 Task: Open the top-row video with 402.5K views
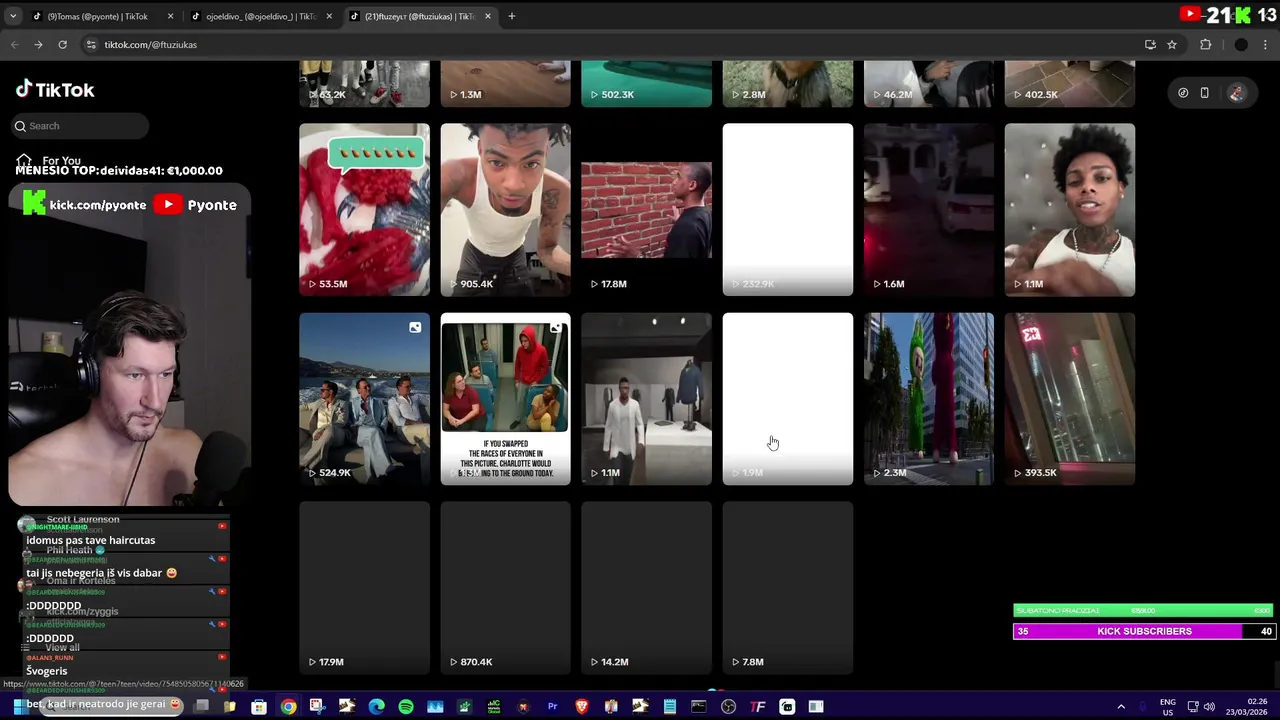click(x=1069, y=84)
